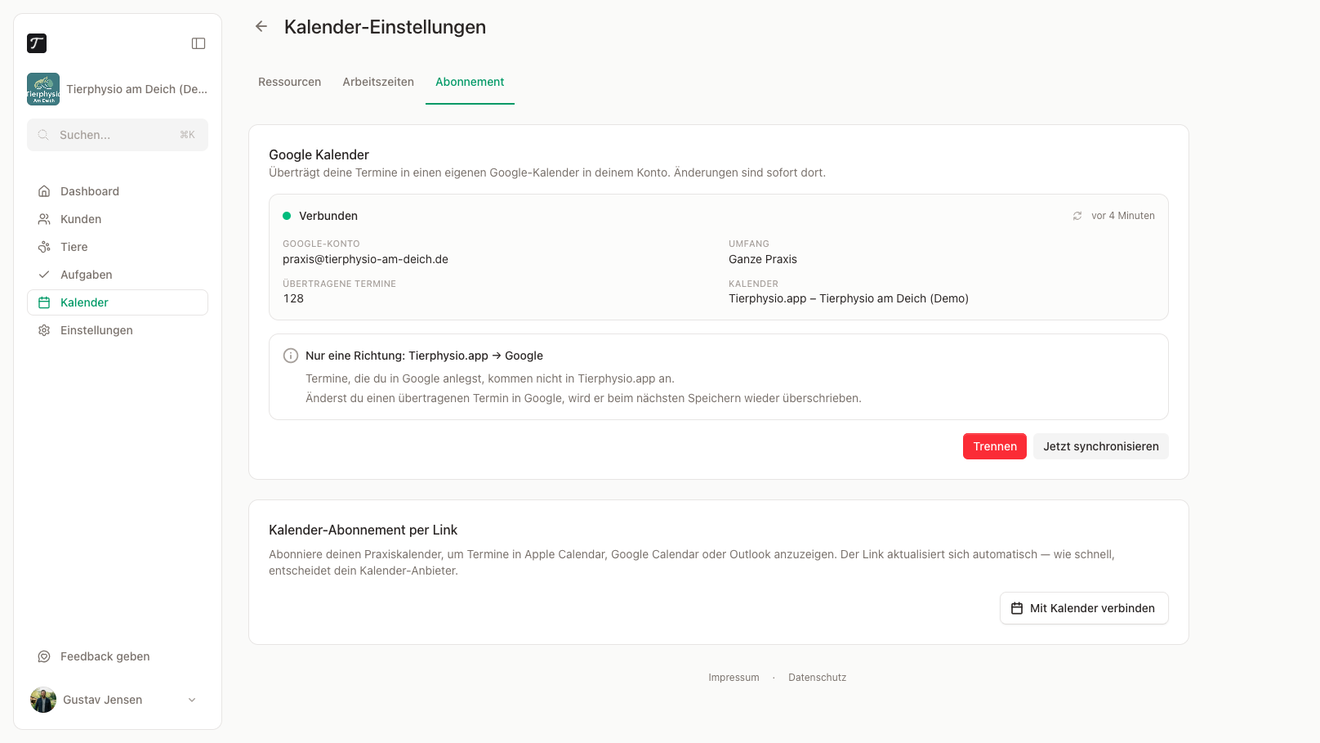Focus the Suchen search field
1320x743 pixels.
pyautogui.click(x=117, y=135)
